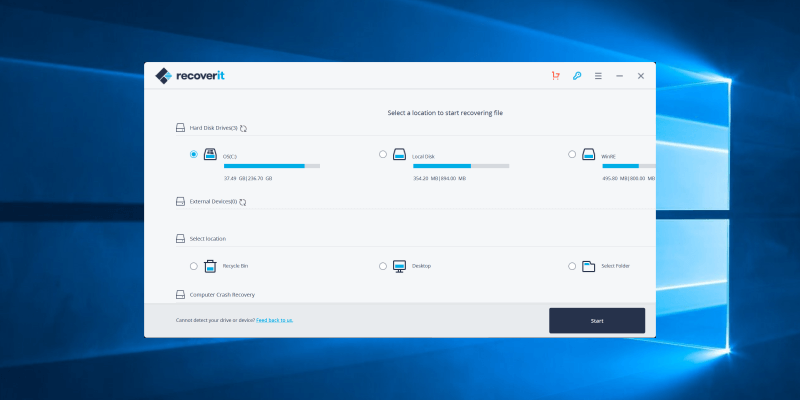The image size is (800, 400).
Task: Click the Select Folder icon
Action: click(589, 266)
